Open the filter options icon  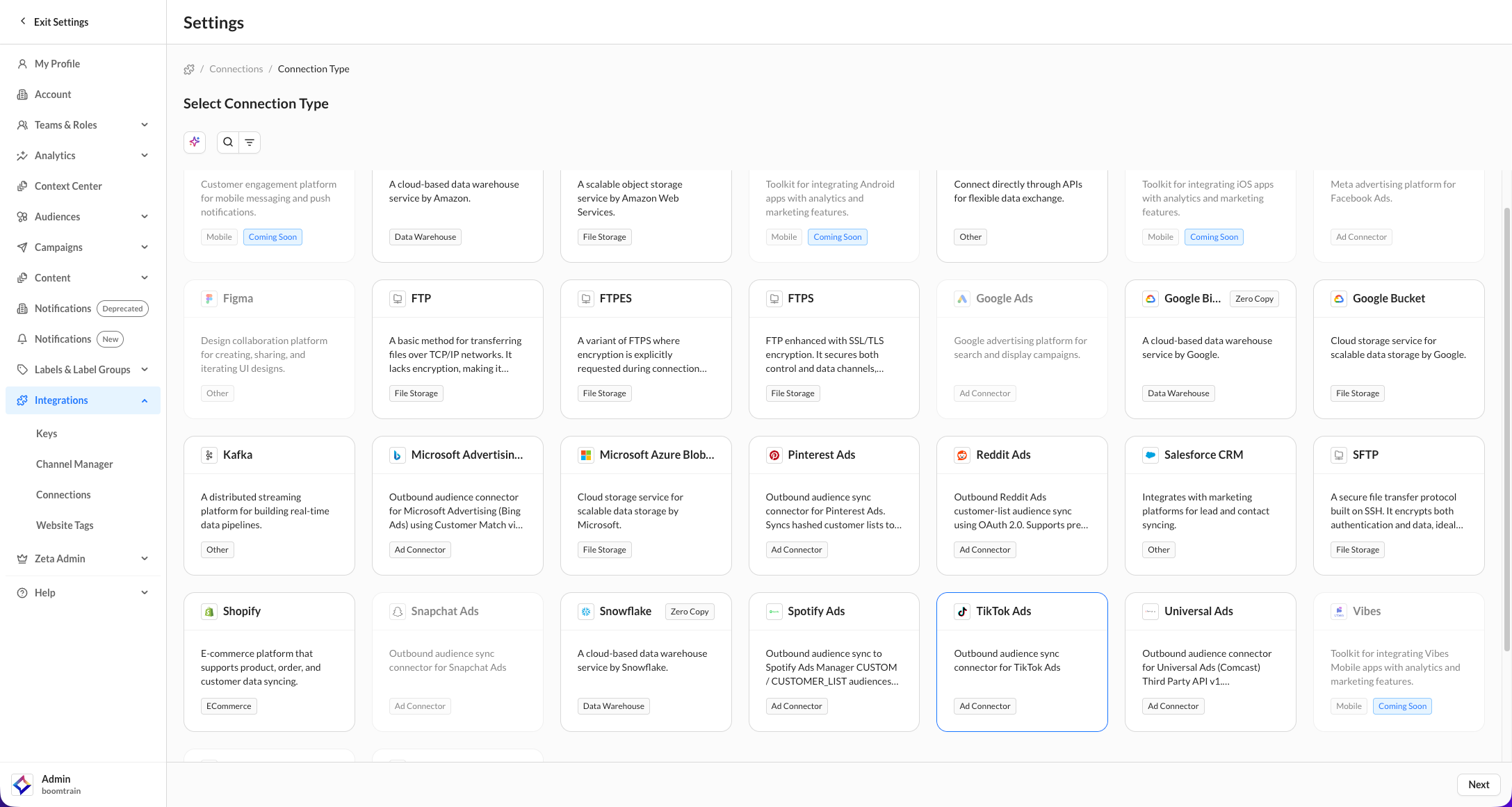tap(250, 142)
